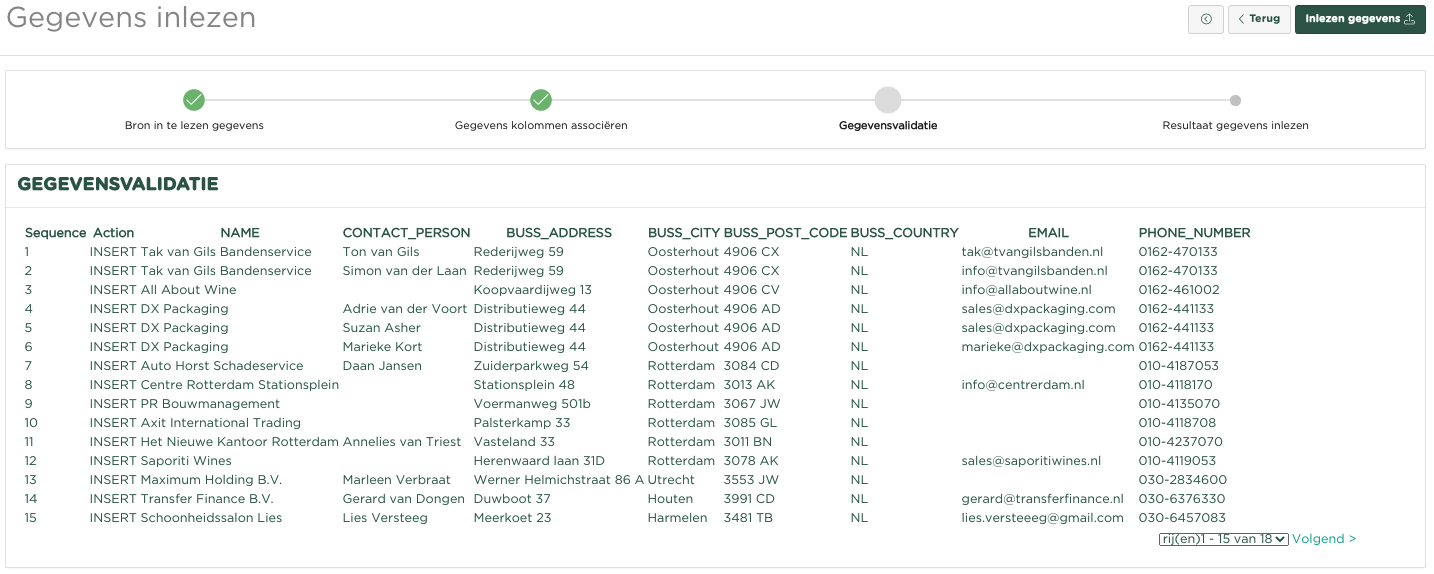Click the EMAIL column header
This screenshot has width=1434, height=574.
(1048, 233)
